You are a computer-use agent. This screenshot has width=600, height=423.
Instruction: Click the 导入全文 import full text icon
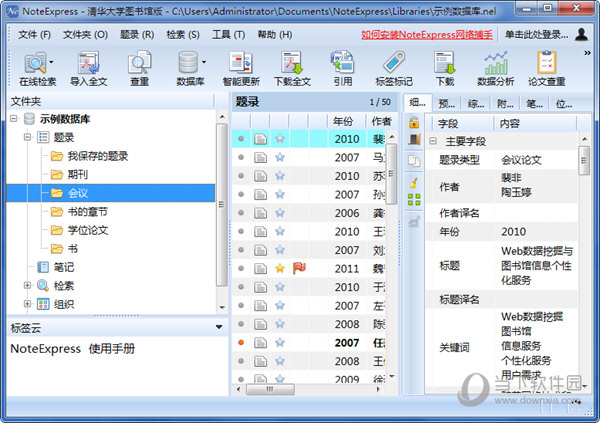coord(88,69)
